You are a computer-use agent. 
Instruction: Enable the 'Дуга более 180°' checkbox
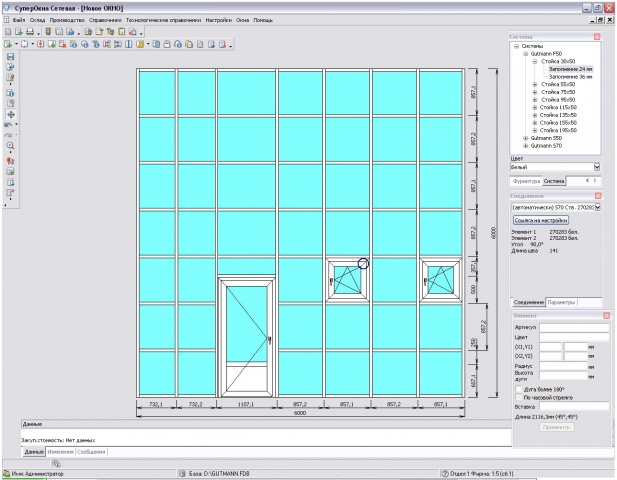coord(519,389)
